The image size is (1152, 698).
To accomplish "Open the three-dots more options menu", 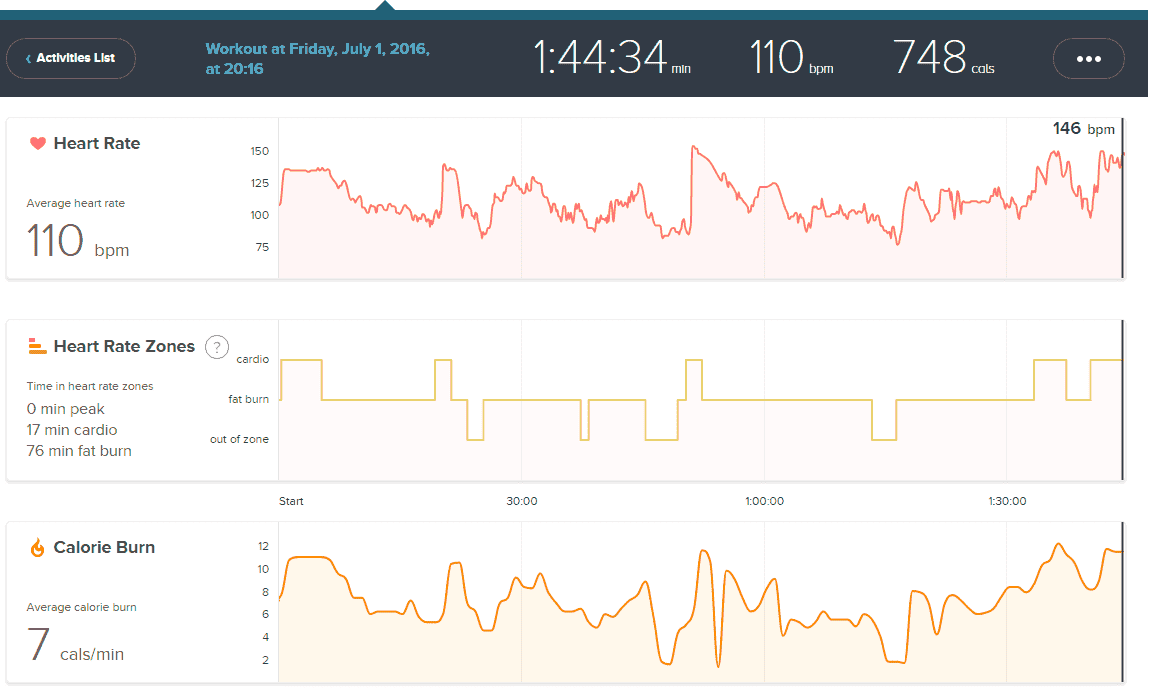I will pyautogui.click(x=1088, y=58).
